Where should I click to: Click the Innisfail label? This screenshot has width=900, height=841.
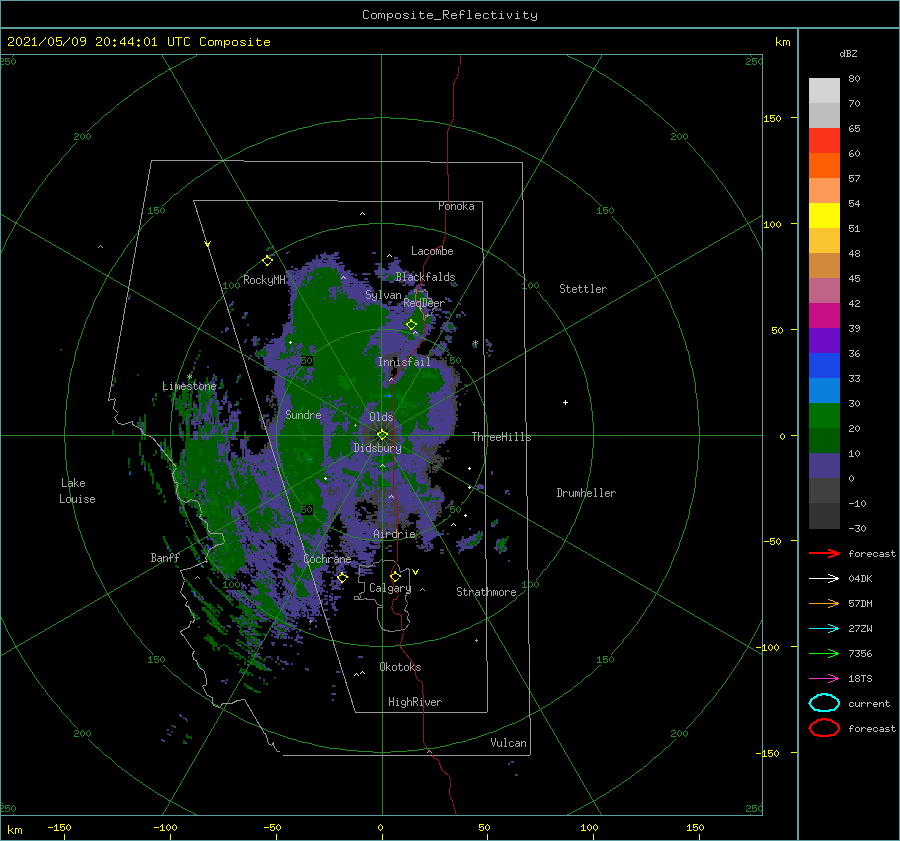pos(404,362)
